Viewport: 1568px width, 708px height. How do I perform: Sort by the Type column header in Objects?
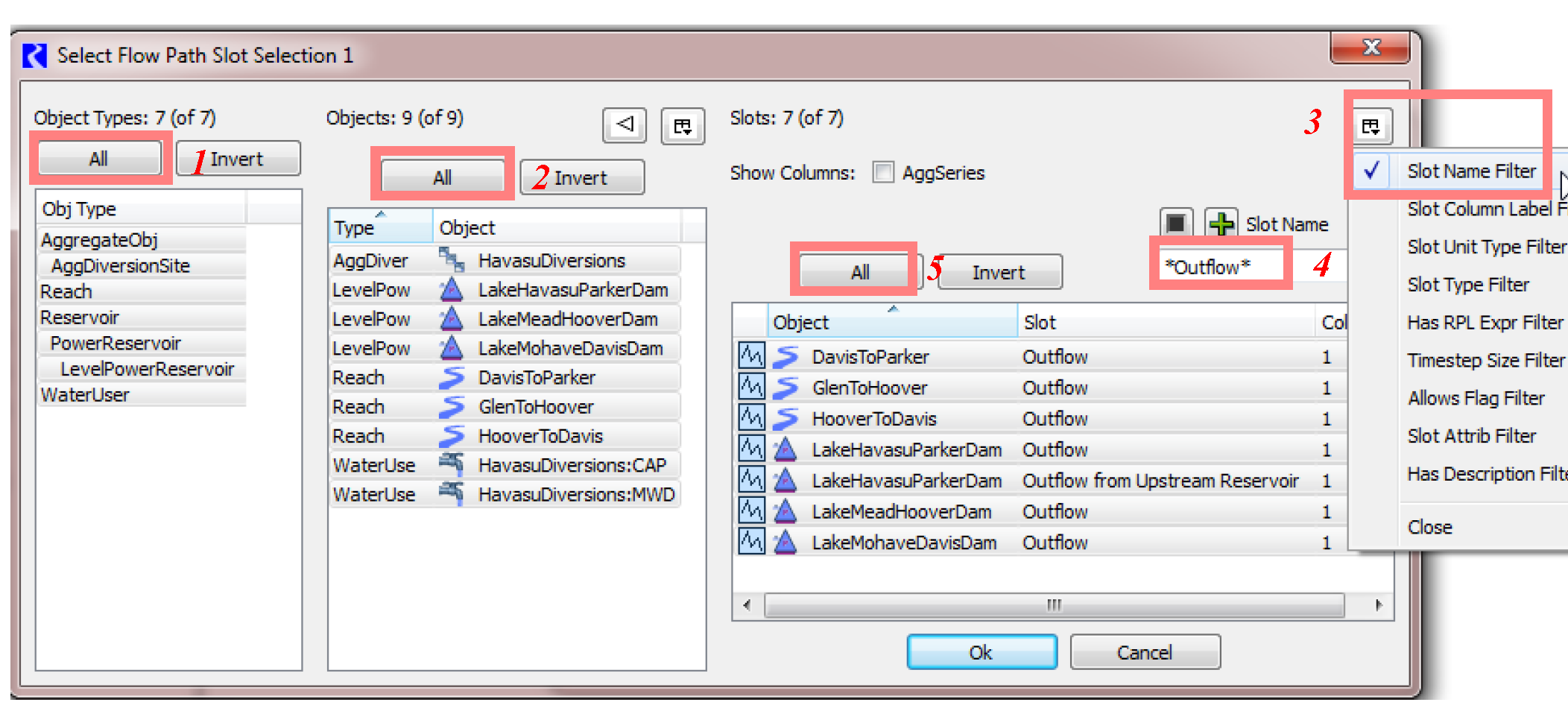tap(379, 227)
